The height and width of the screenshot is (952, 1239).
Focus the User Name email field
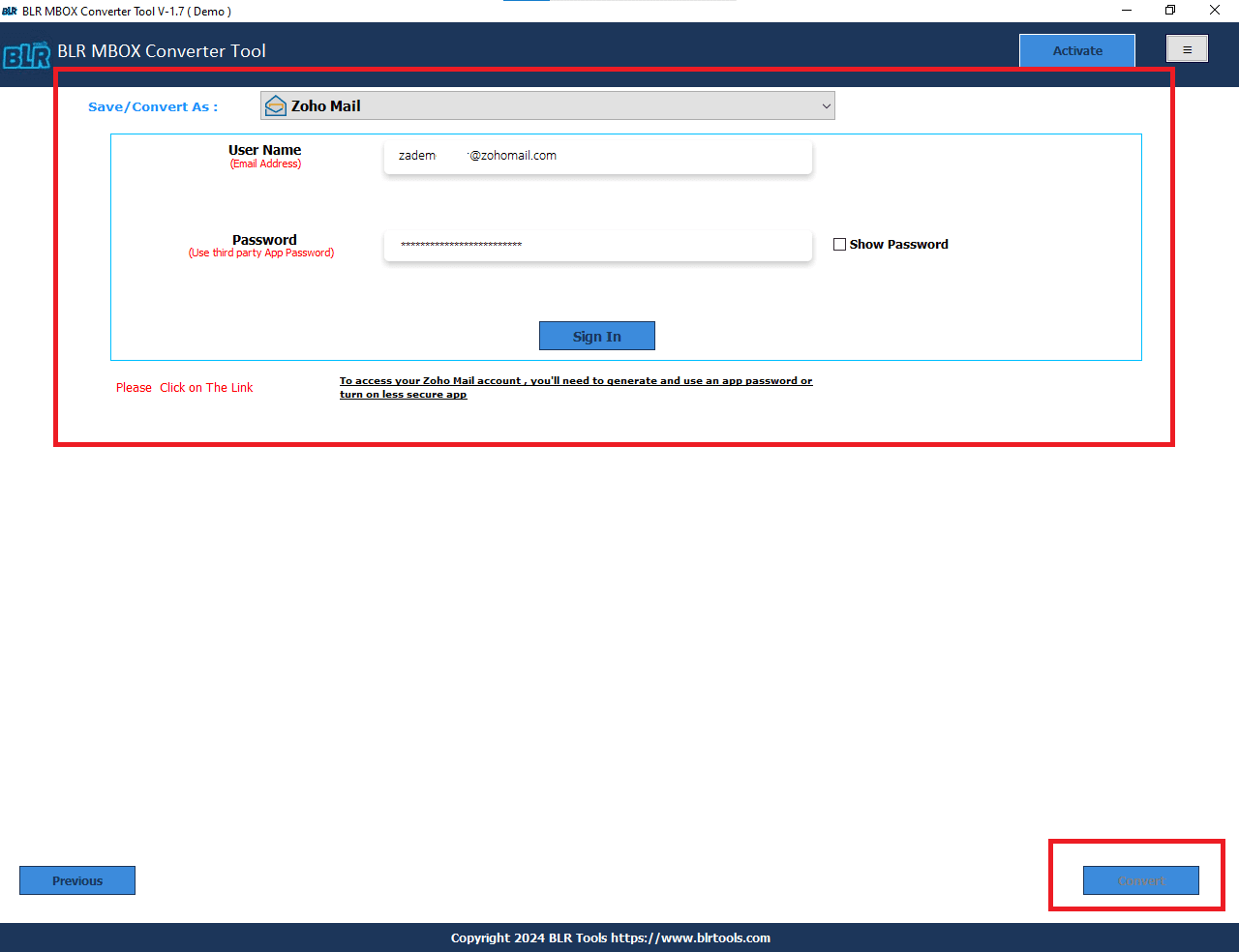tap(598, 156)
